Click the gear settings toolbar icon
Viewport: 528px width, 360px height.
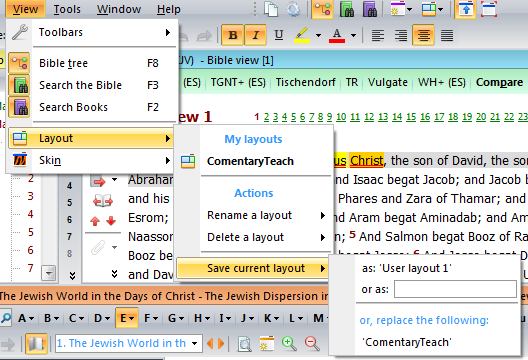(293, 9)
